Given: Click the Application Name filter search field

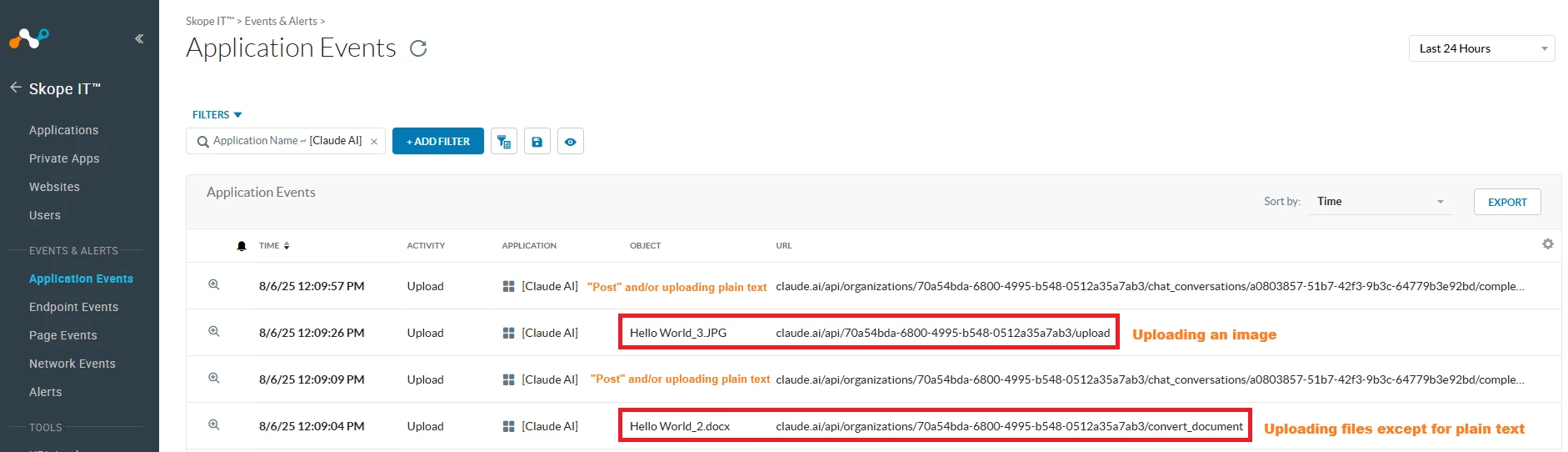Looking at the screenshot, I should point(285,141).
